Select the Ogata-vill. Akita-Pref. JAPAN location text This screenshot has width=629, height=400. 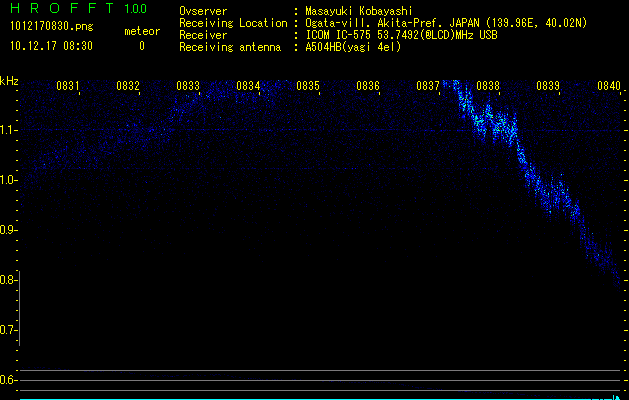pos(446,23)
